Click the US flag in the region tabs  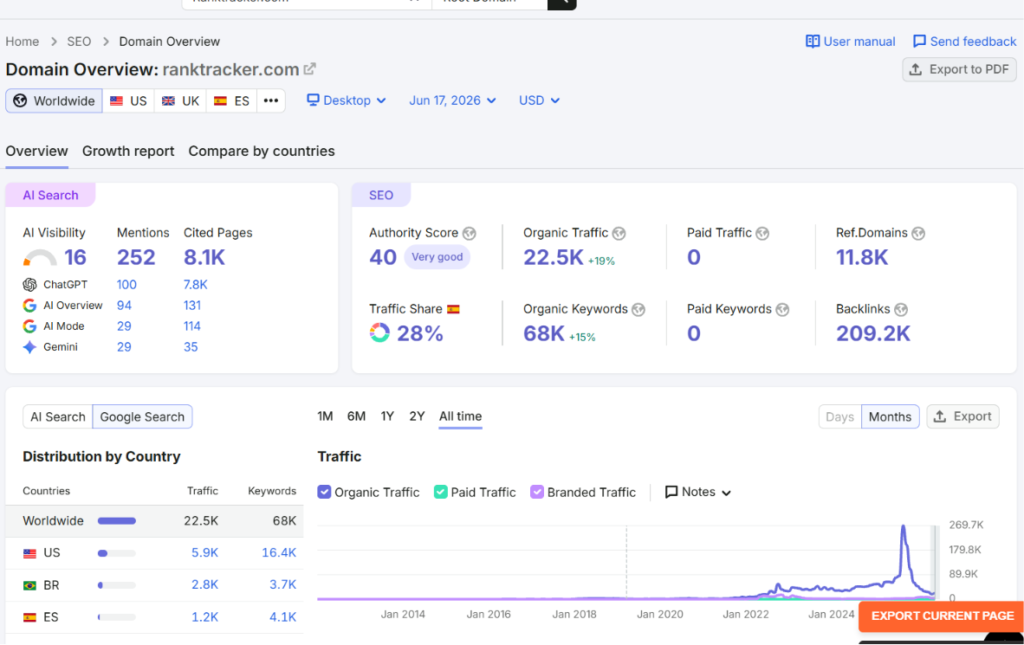pos(116,101)
